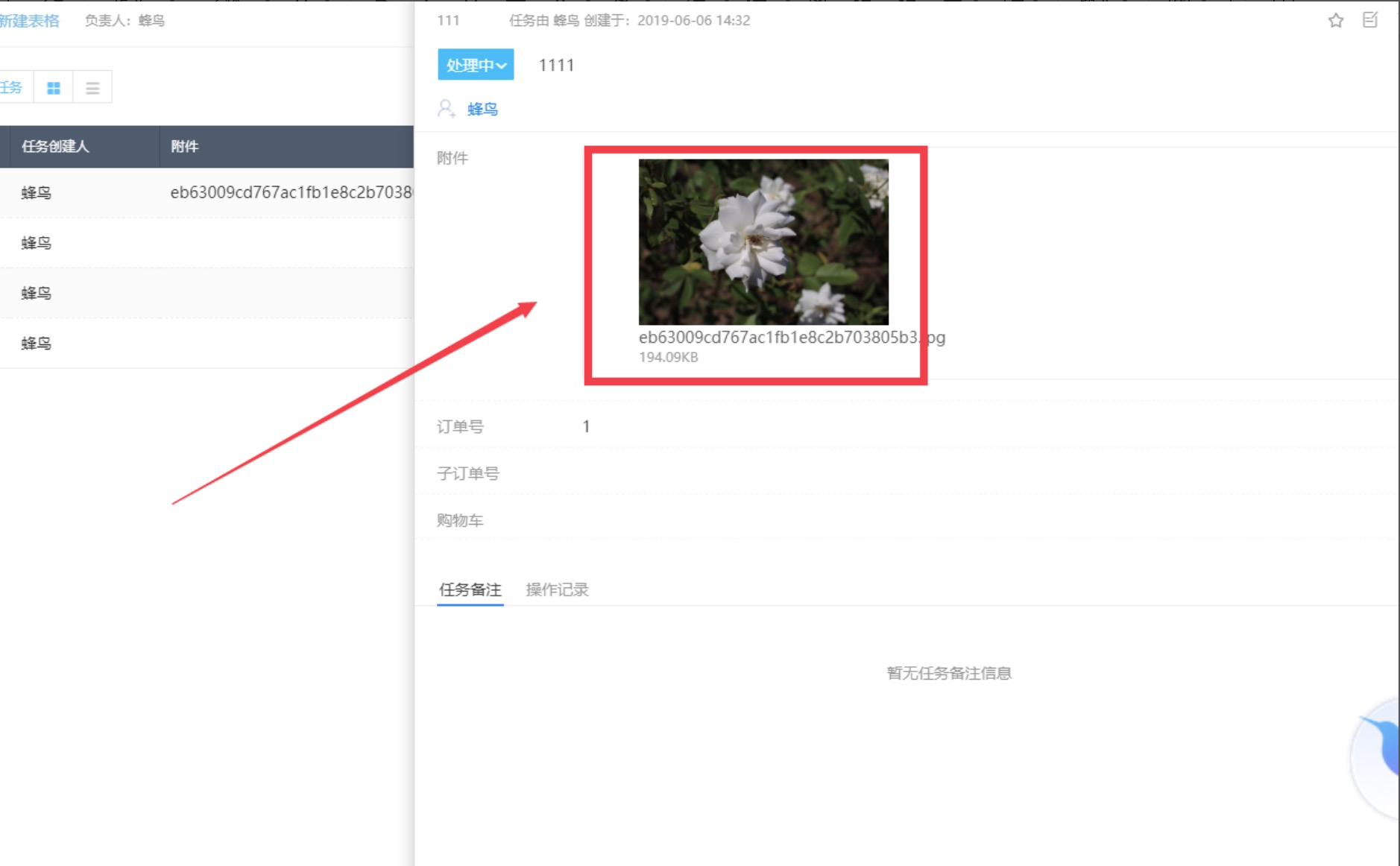The width and height of the screenshot is (1400, 866).
Task: Click the edit note icon top right
Action: (x=1370, y=20)
